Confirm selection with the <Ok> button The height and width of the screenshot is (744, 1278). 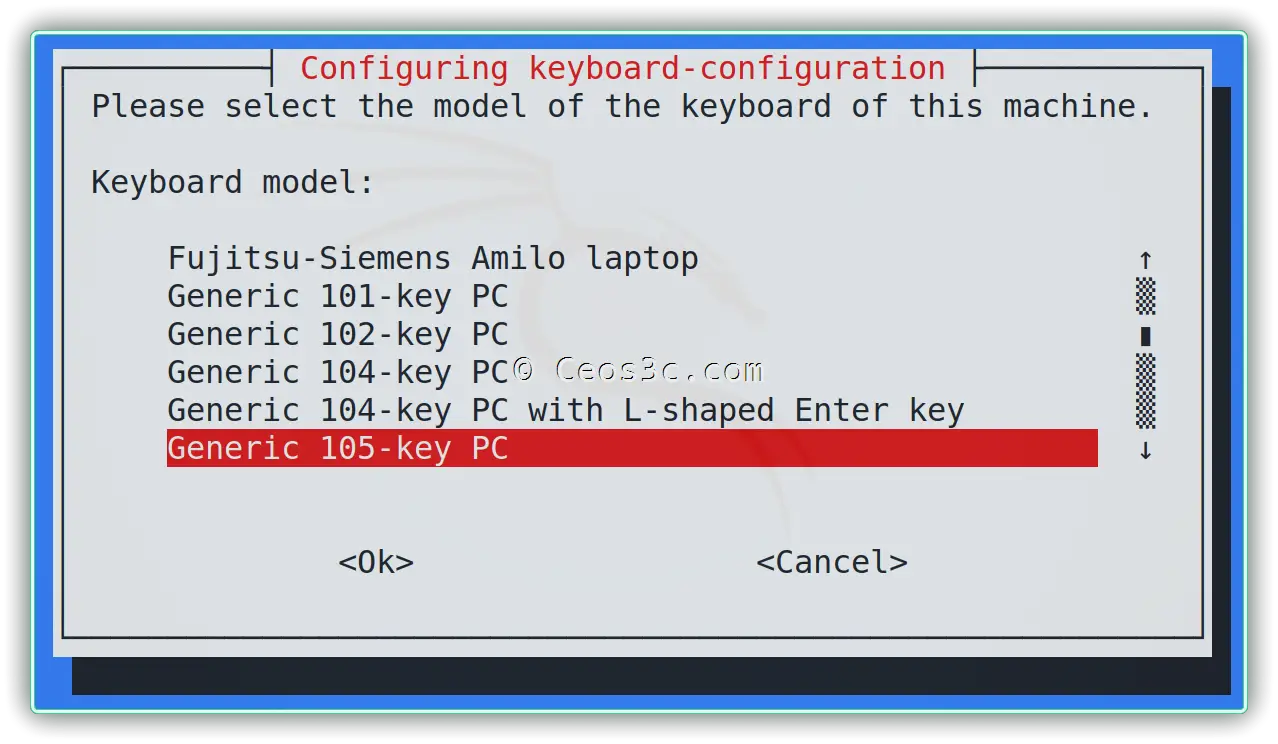tap(376, 562)
